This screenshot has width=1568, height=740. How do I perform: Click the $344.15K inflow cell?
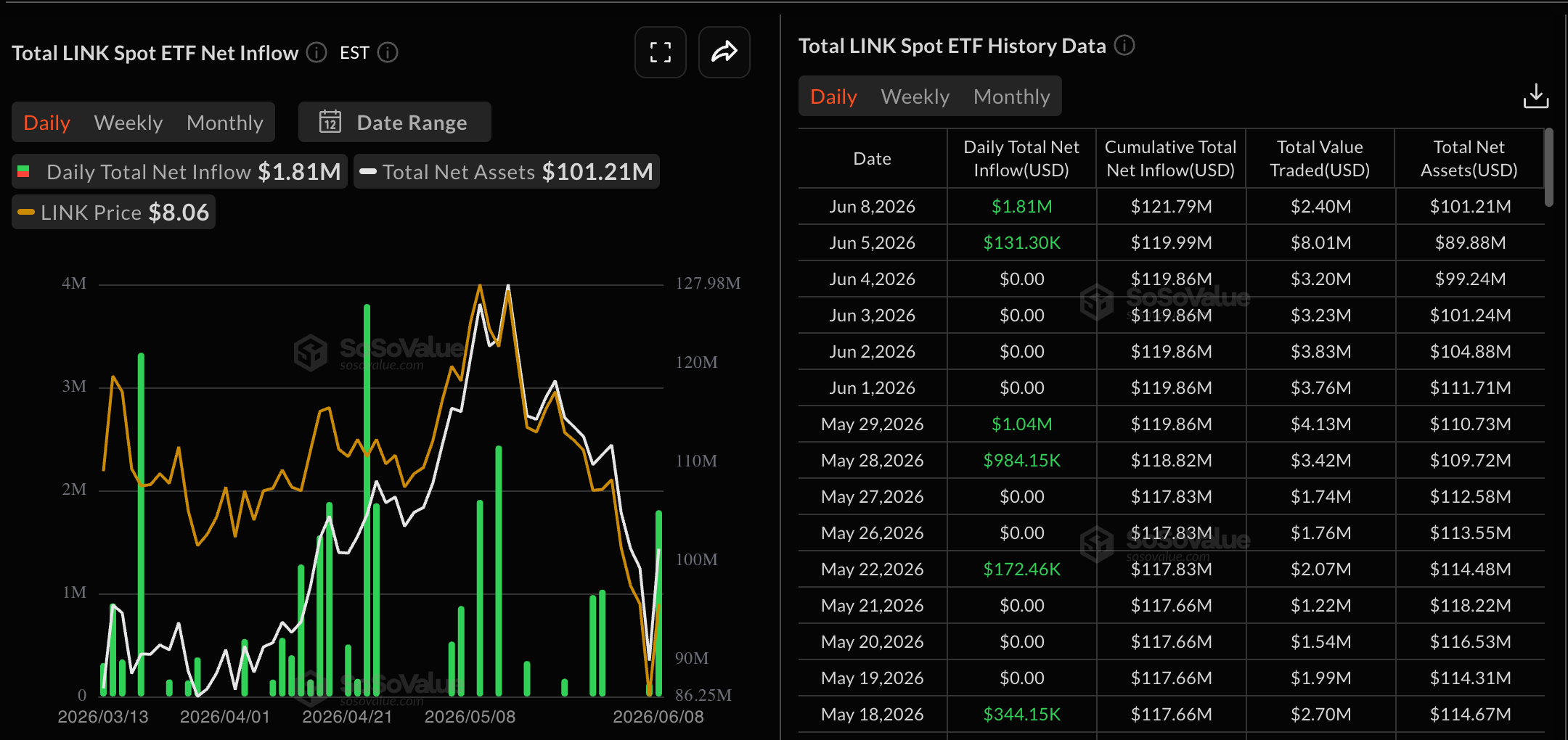[x=1022, y=714]
